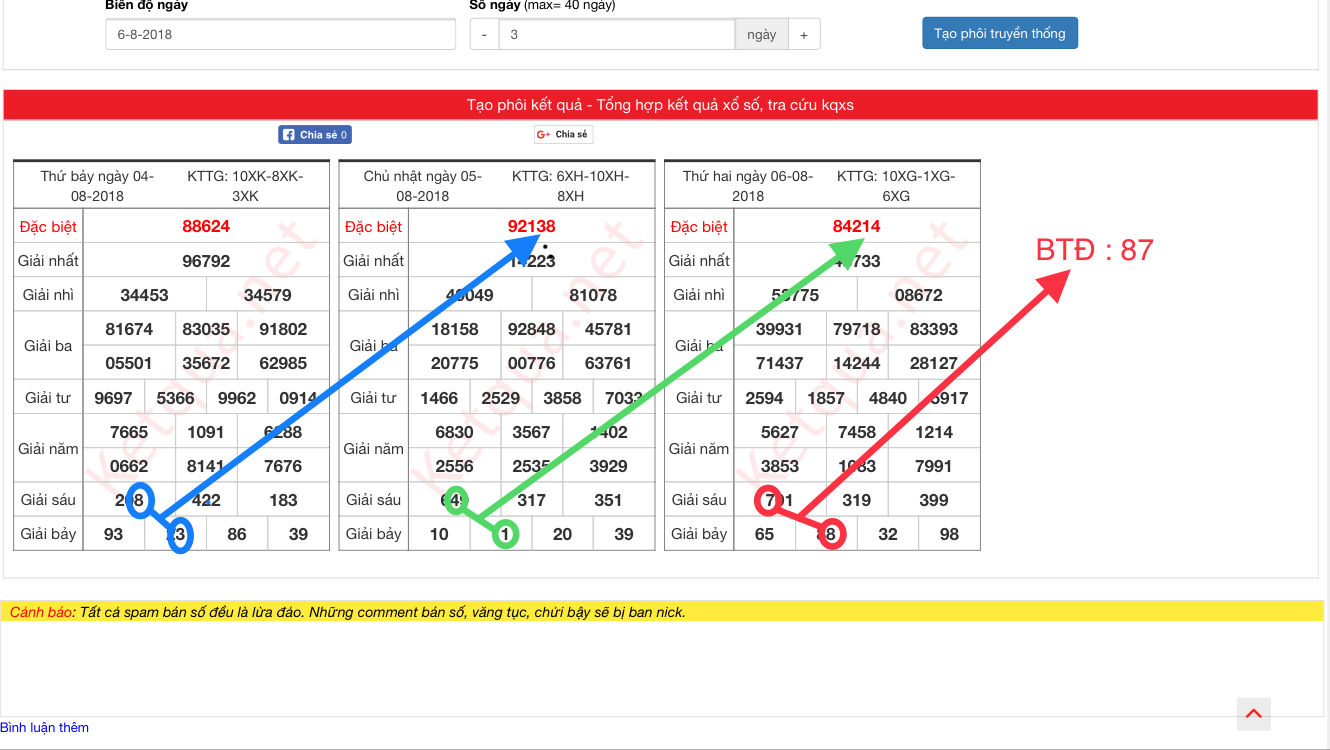Select fifth prize number 7665
Screen dimensions: 1330x750
pos(129,432)
